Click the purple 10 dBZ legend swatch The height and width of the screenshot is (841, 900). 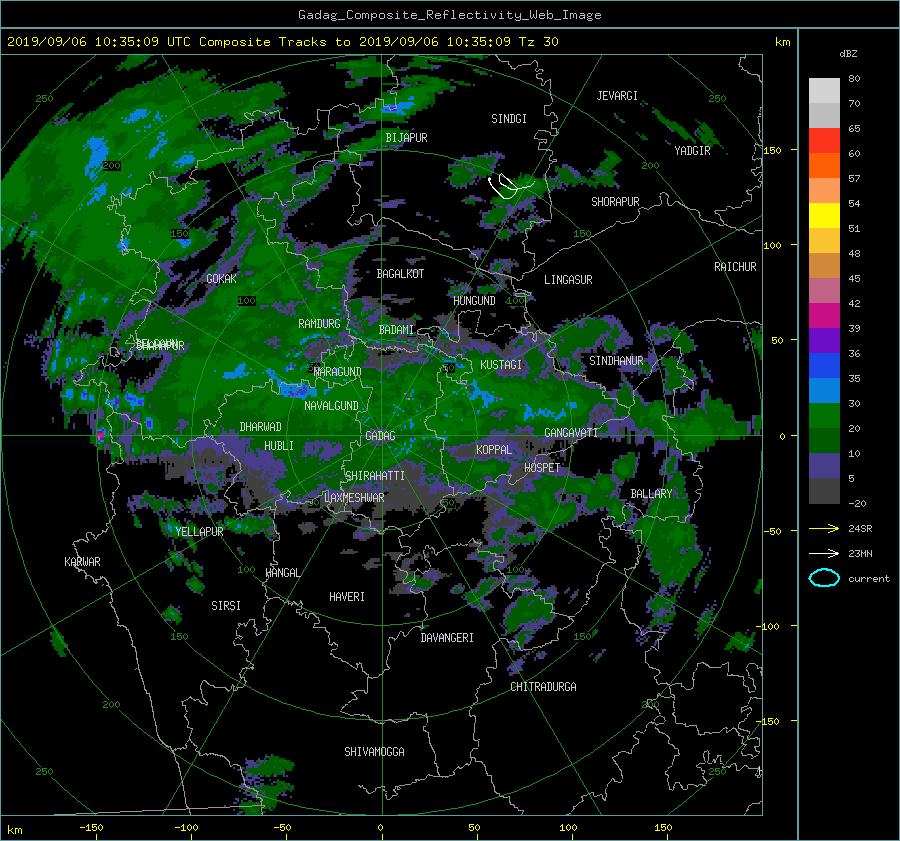pos(824,466)
